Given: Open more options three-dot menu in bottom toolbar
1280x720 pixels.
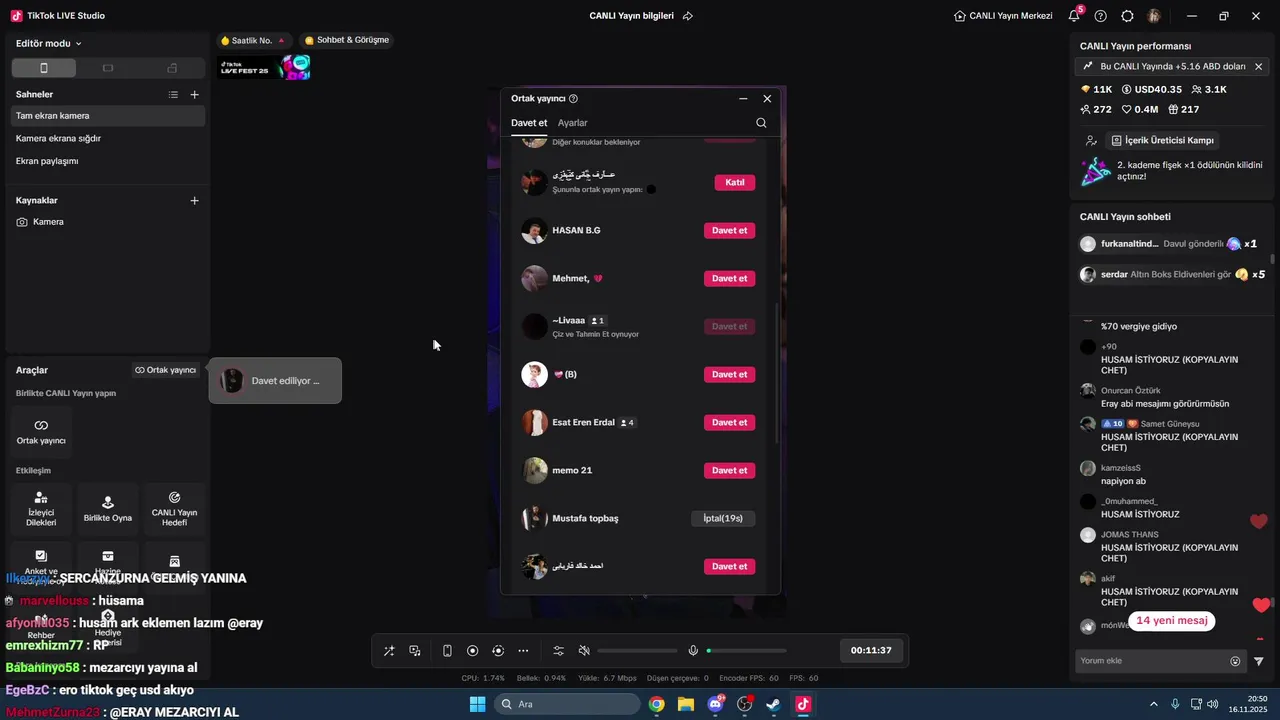Looking at the screenshot, I should tap(523, 651).
